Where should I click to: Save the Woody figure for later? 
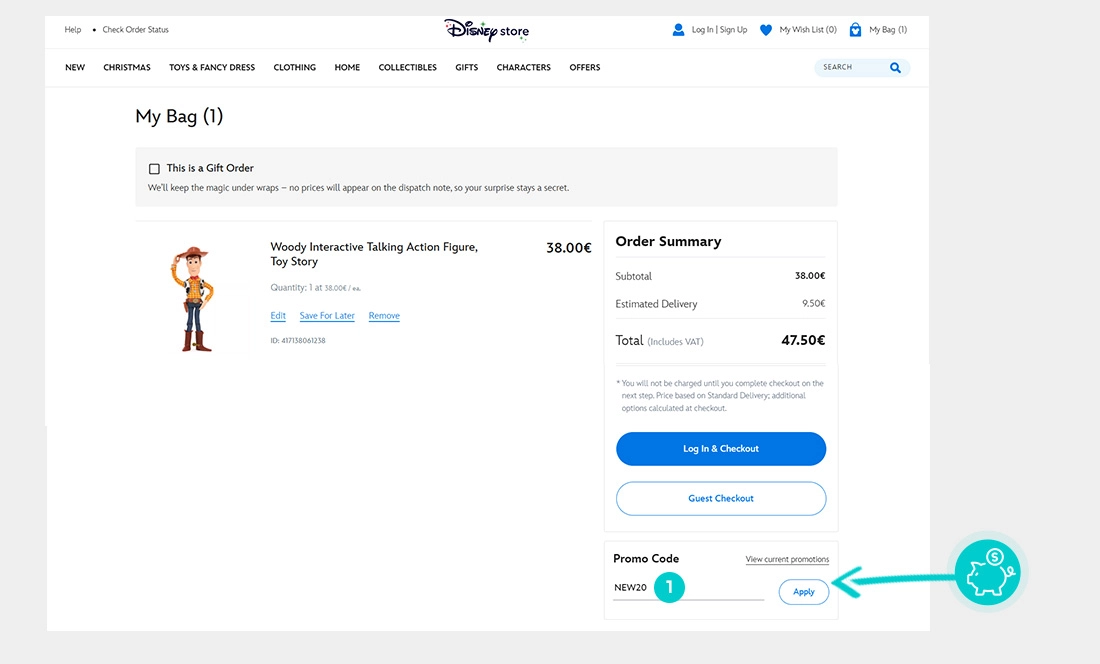tap(326, 315)
